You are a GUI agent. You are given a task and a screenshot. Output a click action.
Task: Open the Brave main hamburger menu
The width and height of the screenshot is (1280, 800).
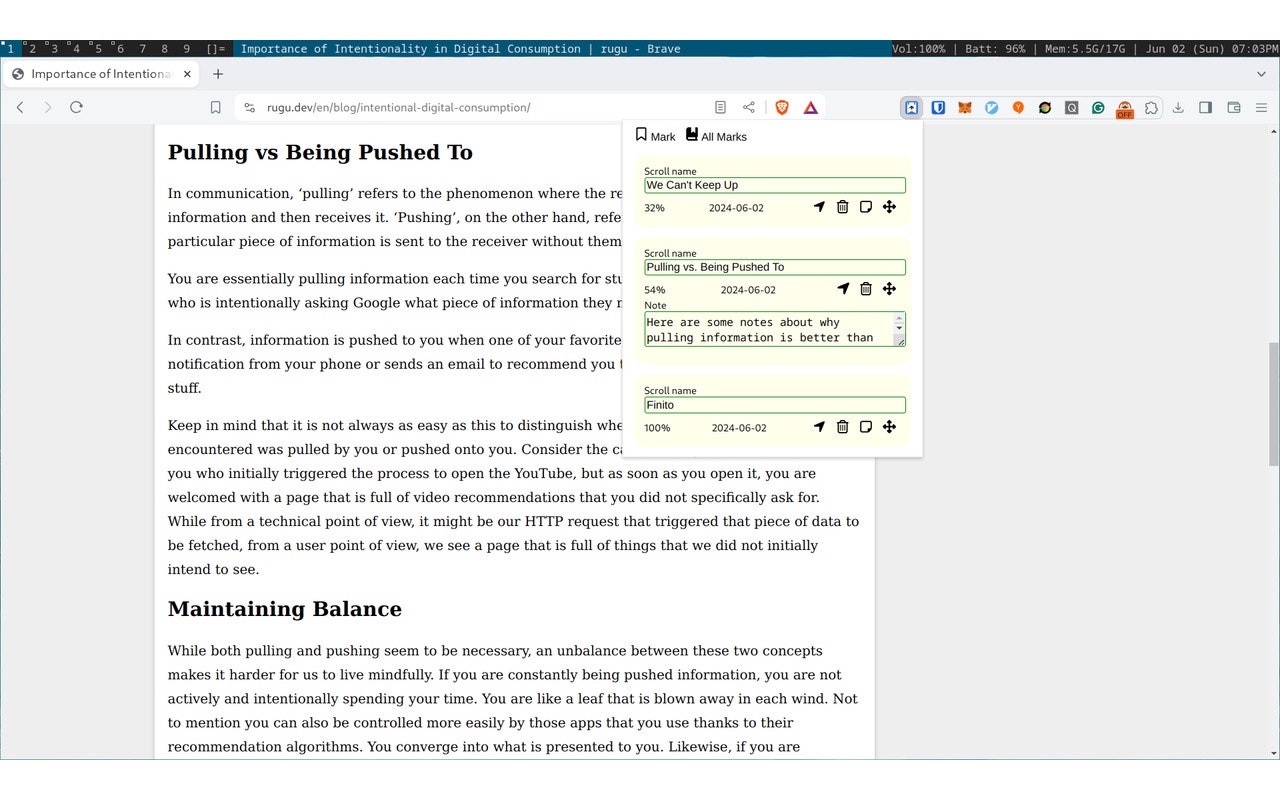(1261, 108)
